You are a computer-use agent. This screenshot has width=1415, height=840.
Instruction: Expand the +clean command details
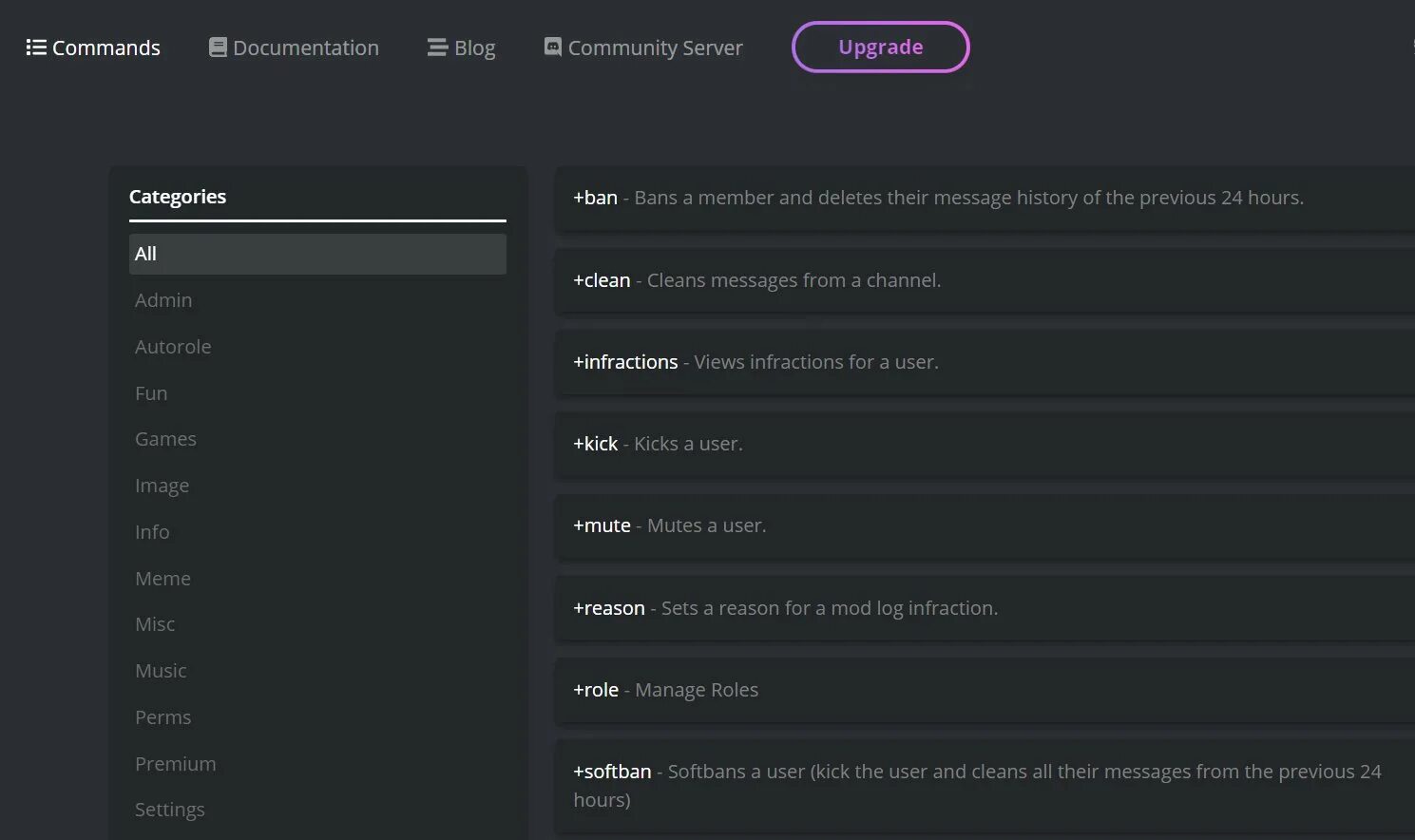[x=985, y=280]
